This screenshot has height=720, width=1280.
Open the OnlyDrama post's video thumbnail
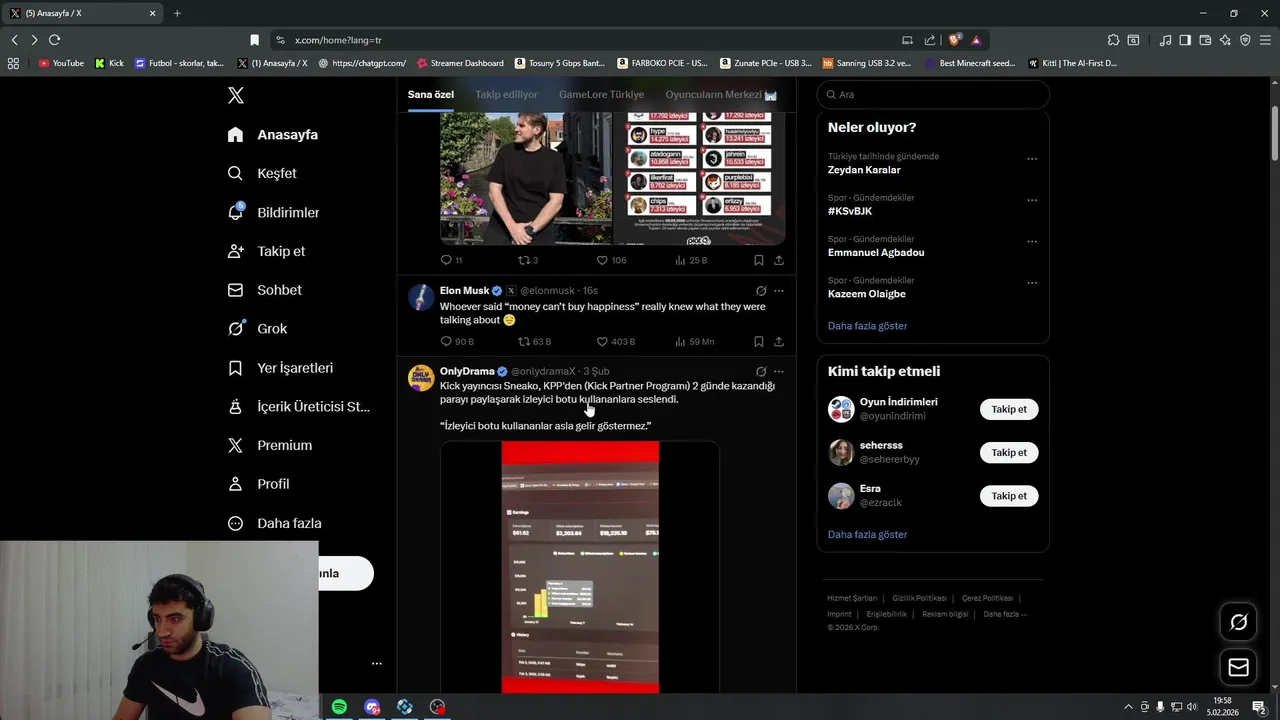[x=580, y=567]
